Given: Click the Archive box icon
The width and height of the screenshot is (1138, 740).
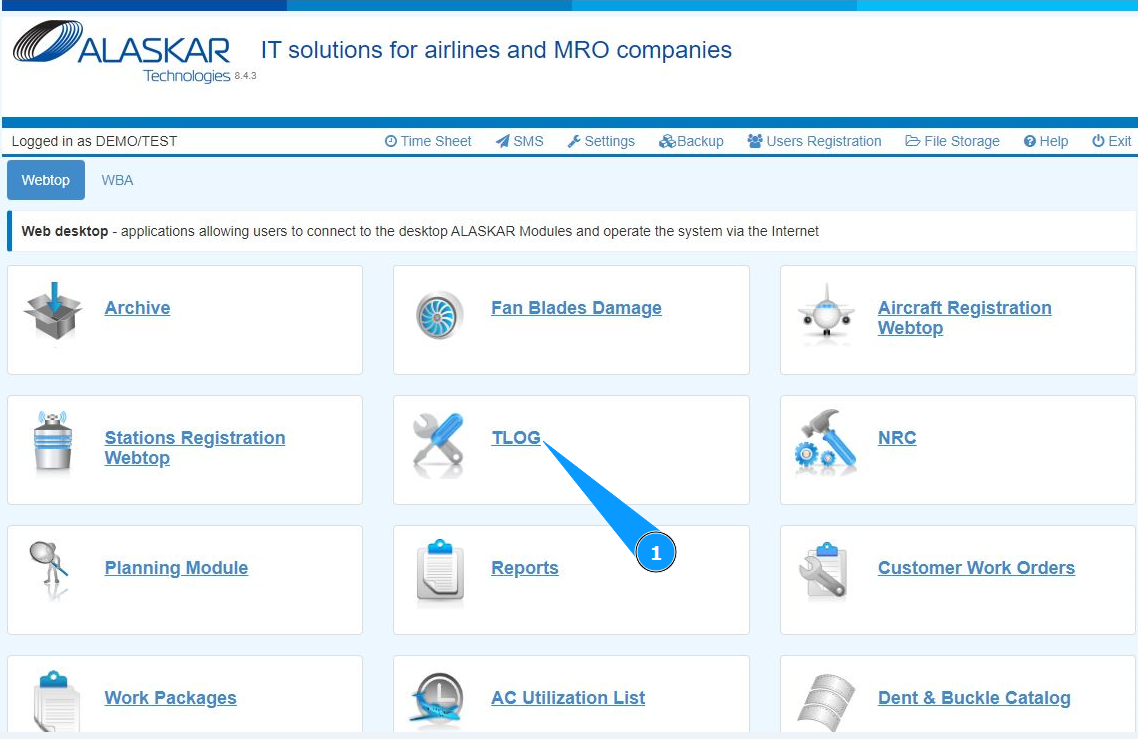Looking at the screenshot, I should [x=53, y=312].
